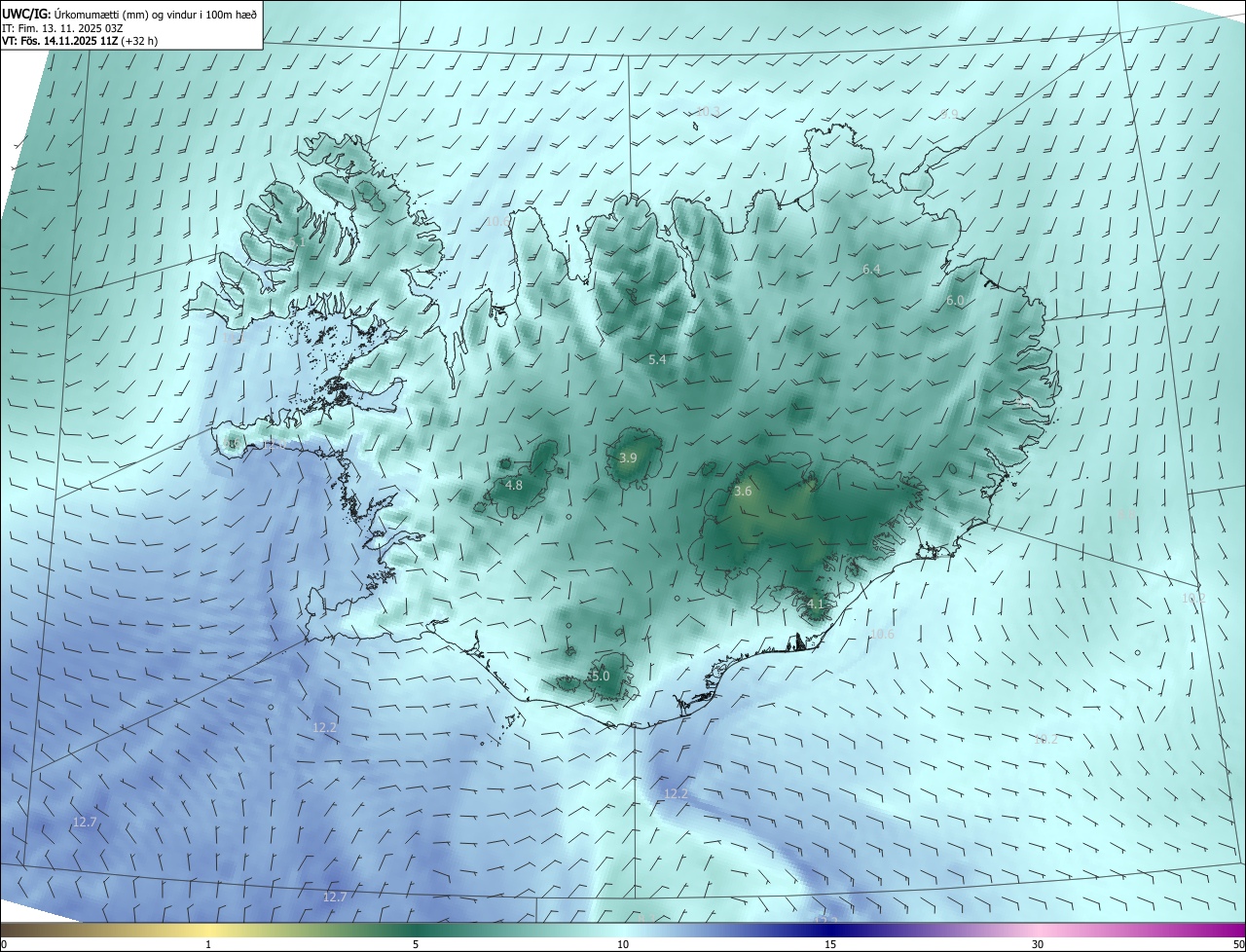Click the "30" tick on the color scale

coord(1038,944)
